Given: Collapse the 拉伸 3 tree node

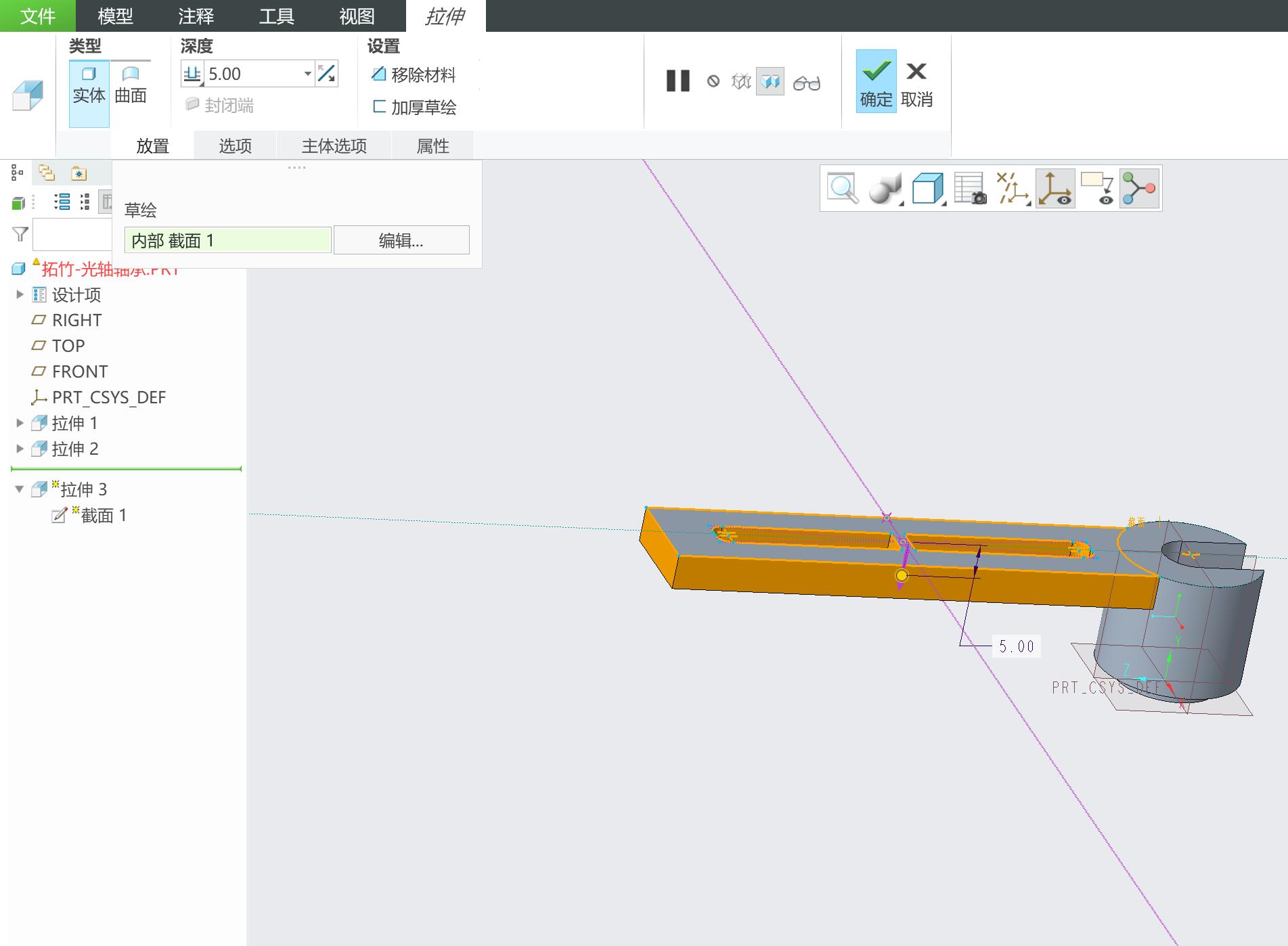Looking at the screenshot, I should tap(20, 489).
